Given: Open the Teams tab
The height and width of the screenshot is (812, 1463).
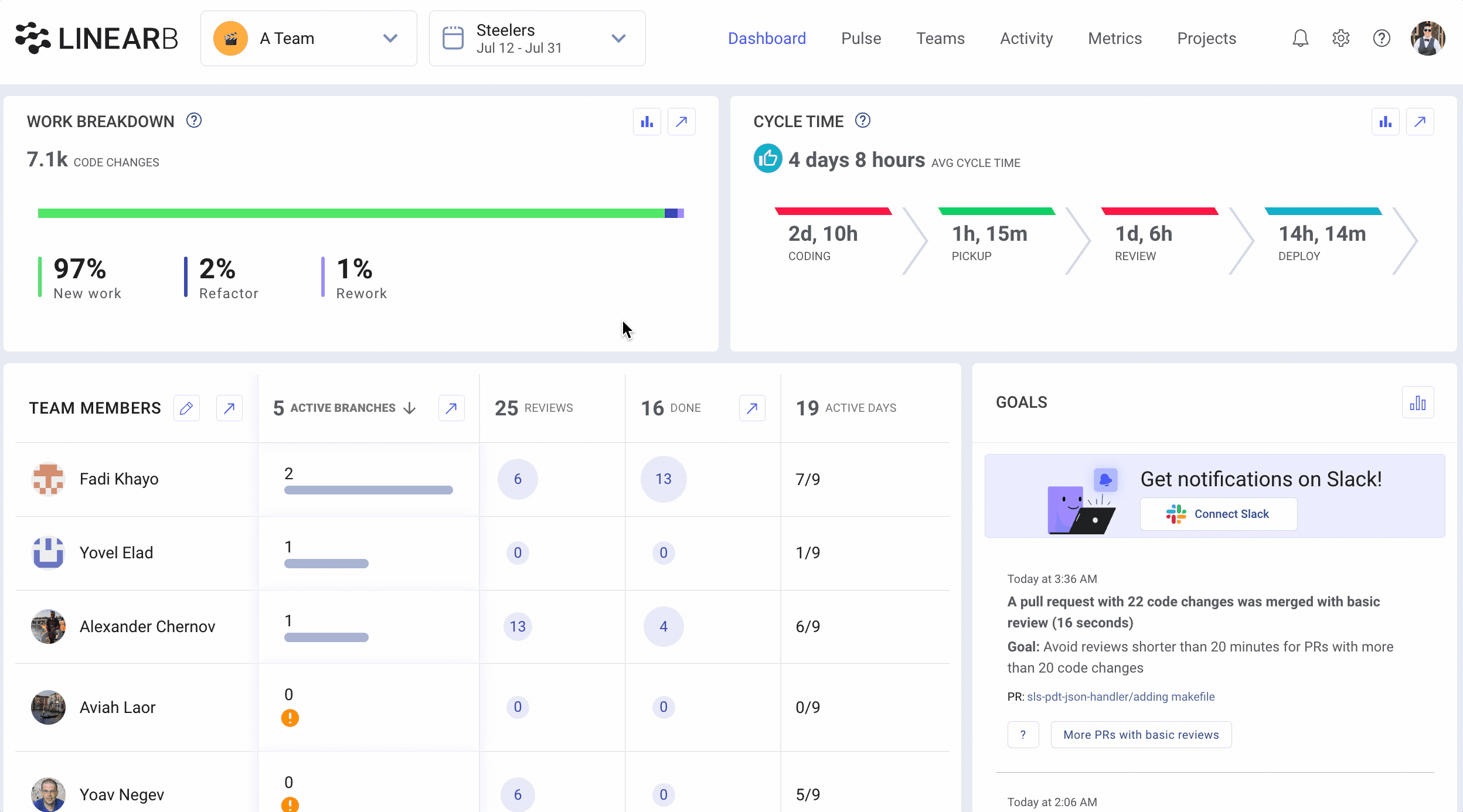Looking at the screenshot, I should (940, 39).
